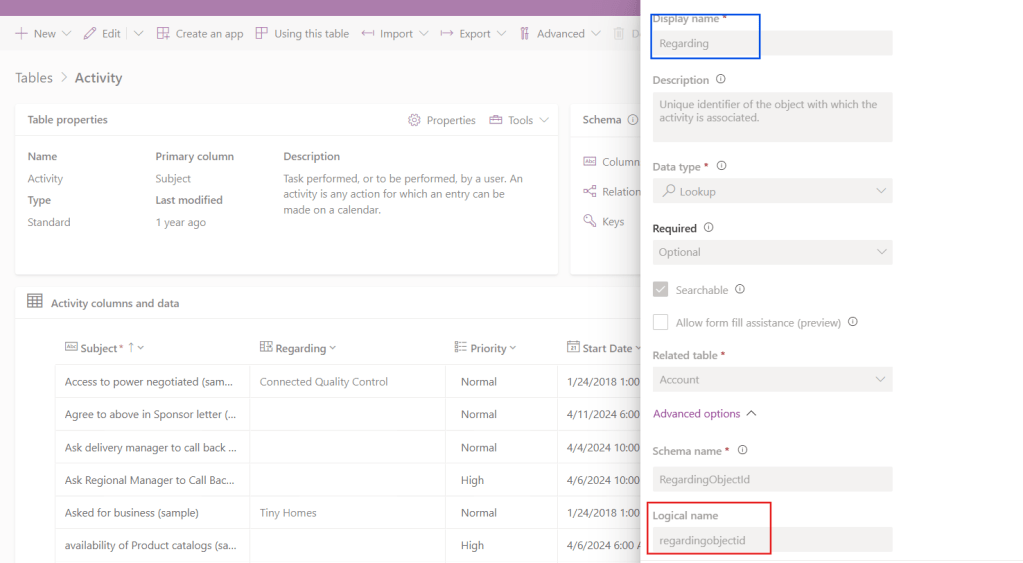Collapse the Advanced options section
Viewport: 1023px width, 563px height.
point(705,414)
